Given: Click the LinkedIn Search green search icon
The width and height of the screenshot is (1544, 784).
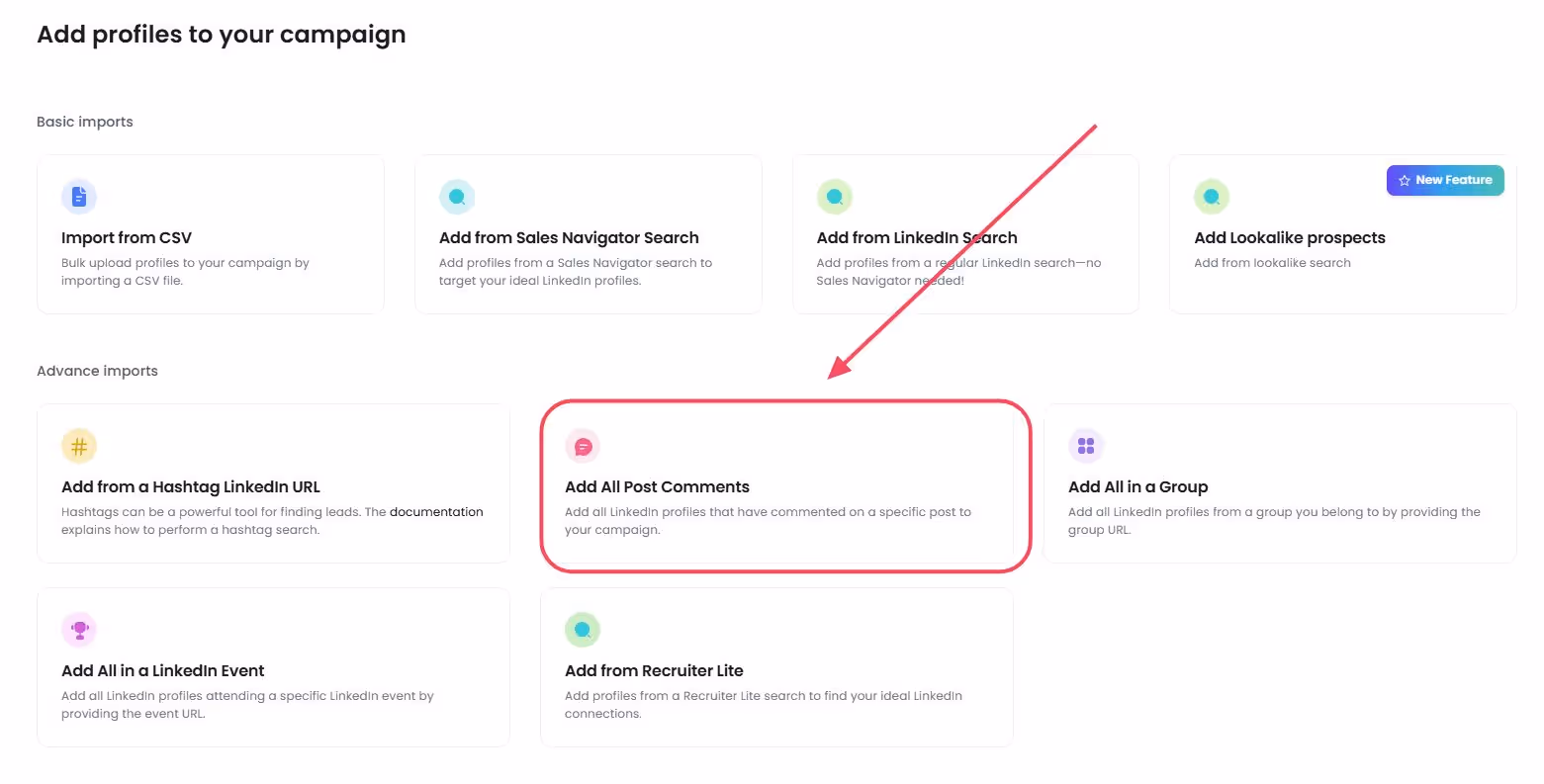Looking at the screenshot, I should click(835, 196).
